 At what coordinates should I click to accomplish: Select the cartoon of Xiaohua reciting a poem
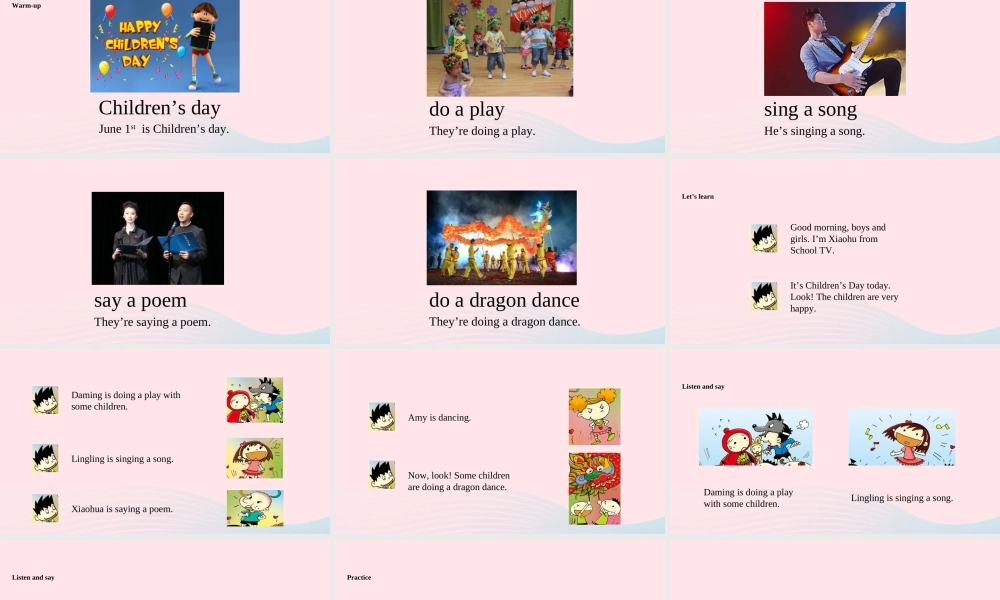254,508
